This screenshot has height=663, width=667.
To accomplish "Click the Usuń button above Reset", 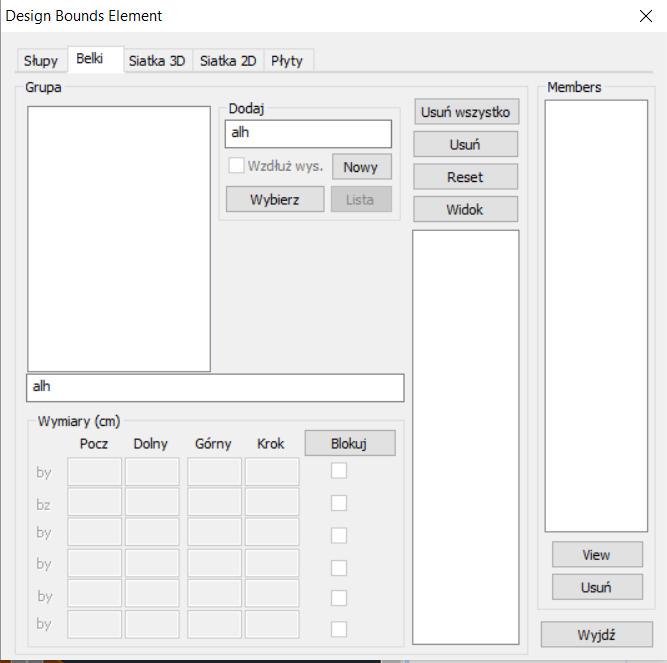I will pos(465,144).
